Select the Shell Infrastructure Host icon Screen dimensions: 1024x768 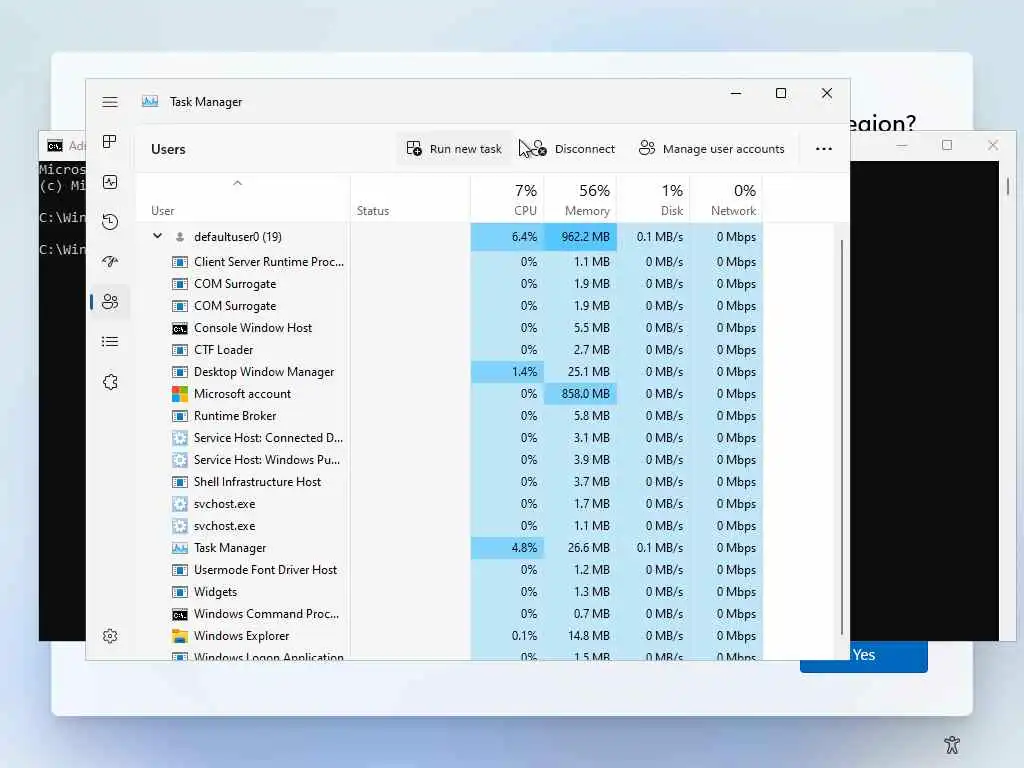pyautogui.click(x=180, y=482)
